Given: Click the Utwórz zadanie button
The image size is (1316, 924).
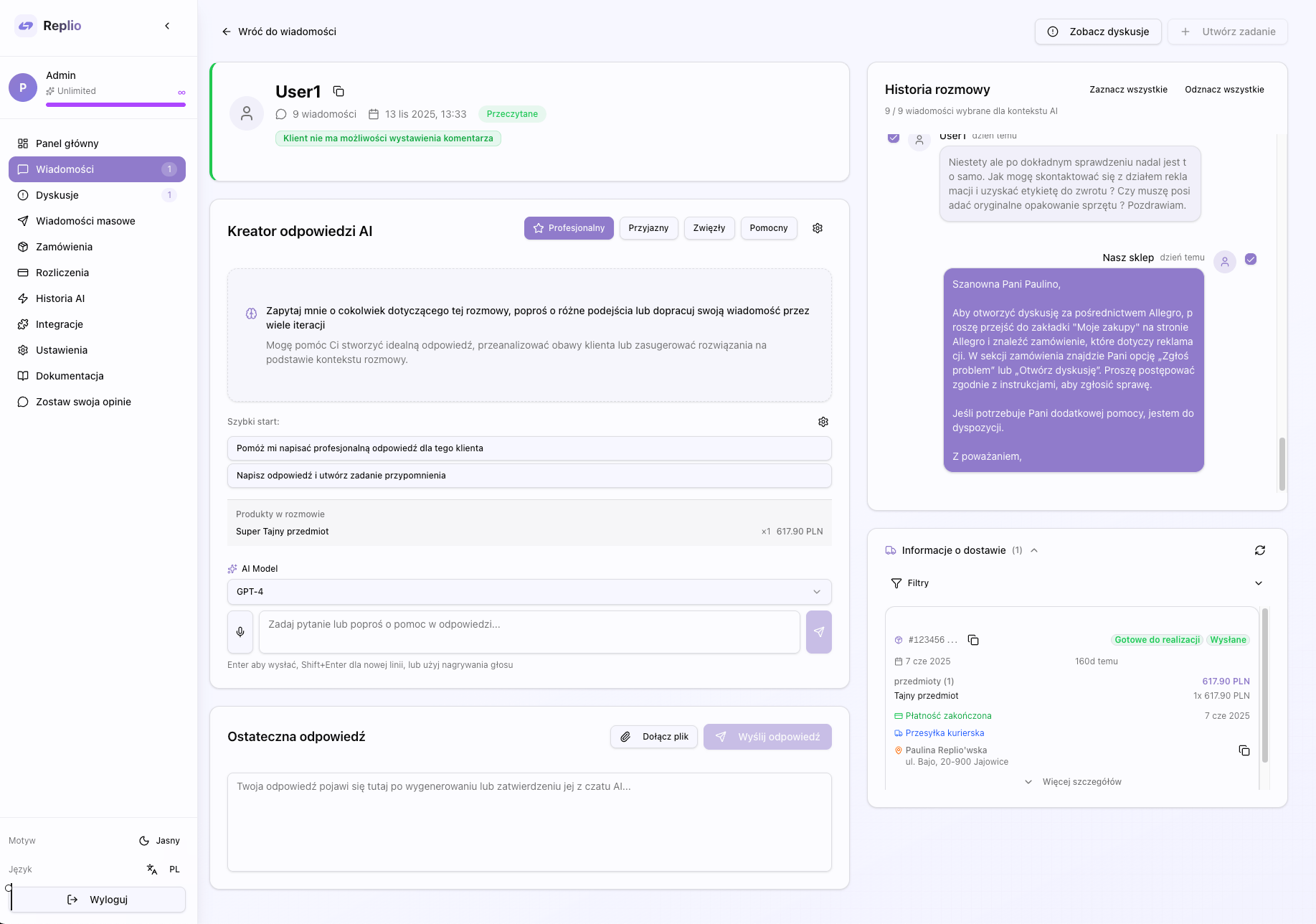Looking at the screenshot, I should coord(1227,32).
